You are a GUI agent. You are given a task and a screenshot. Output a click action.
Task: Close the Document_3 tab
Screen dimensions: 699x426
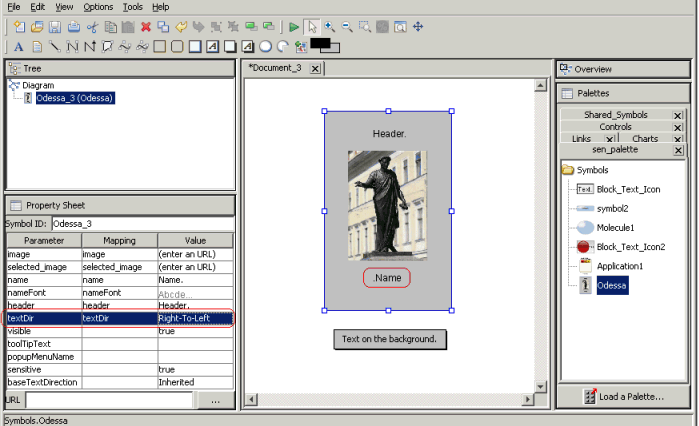(315, 68)
